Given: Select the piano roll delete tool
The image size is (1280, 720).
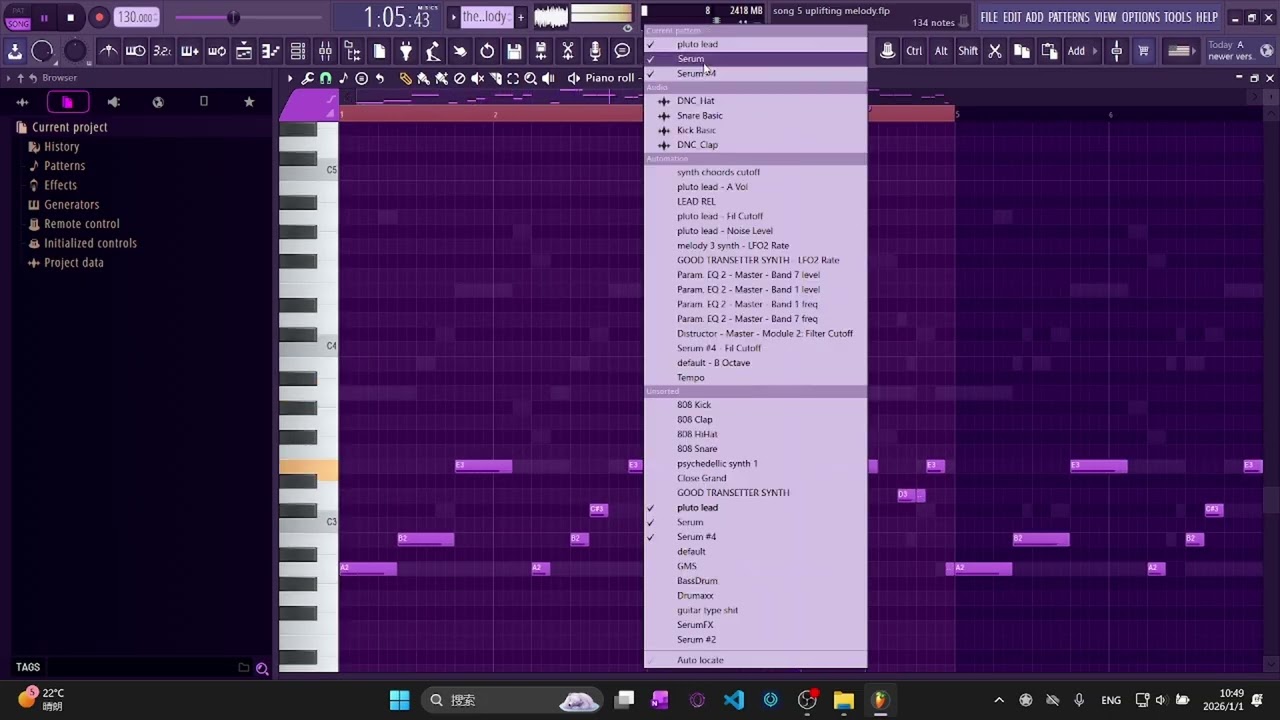Looking at the screenshot, I should [459, 78].
